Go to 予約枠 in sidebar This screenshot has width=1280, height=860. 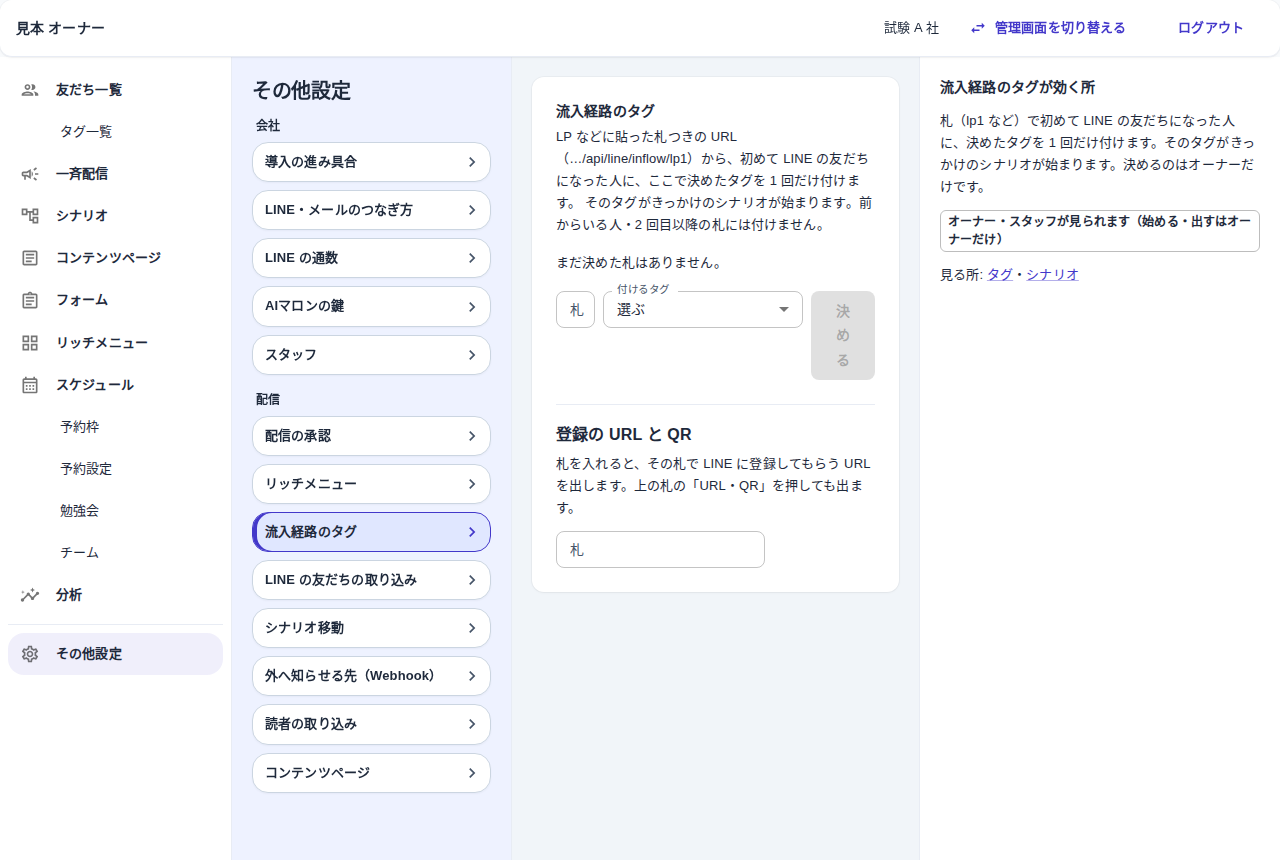(x=115, y=427)
